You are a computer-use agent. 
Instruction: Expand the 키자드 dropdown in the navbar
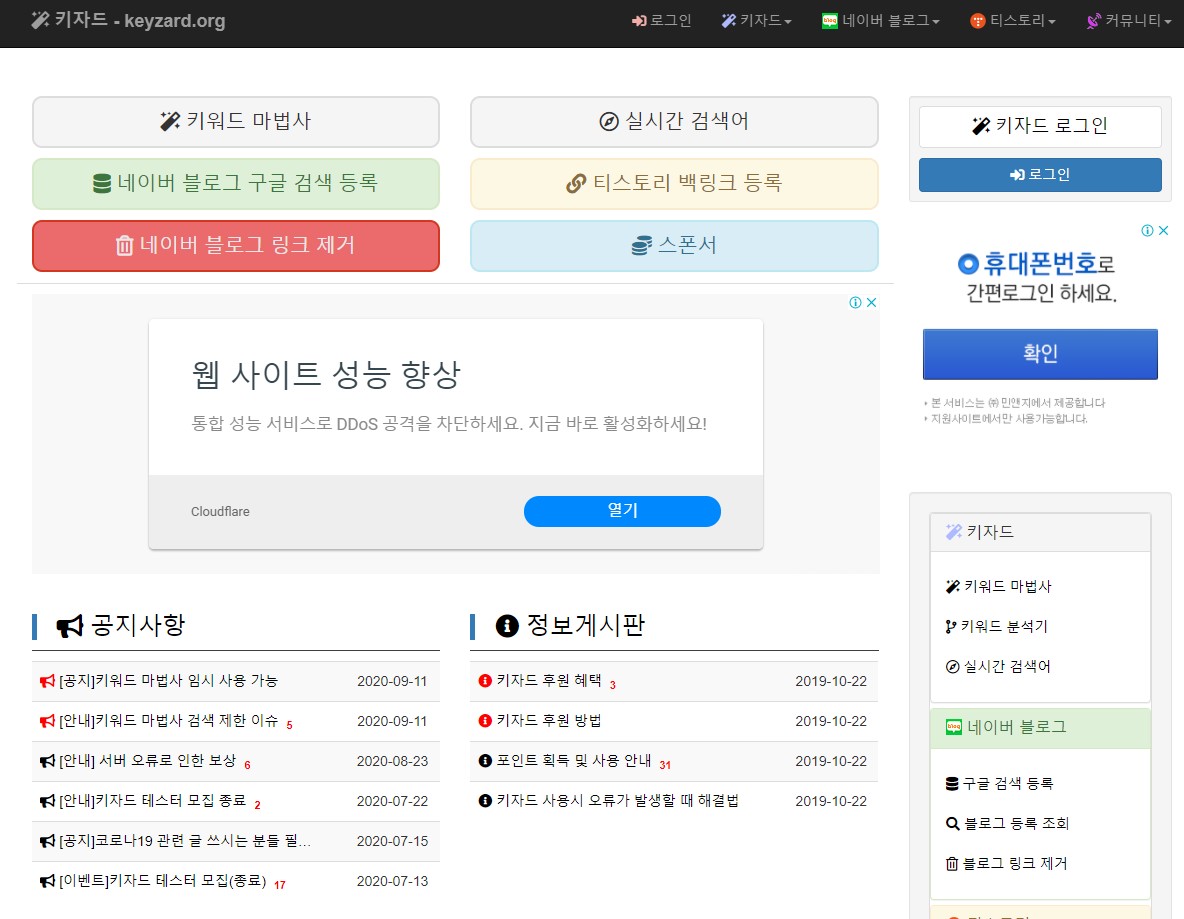(x=757, y=20)
